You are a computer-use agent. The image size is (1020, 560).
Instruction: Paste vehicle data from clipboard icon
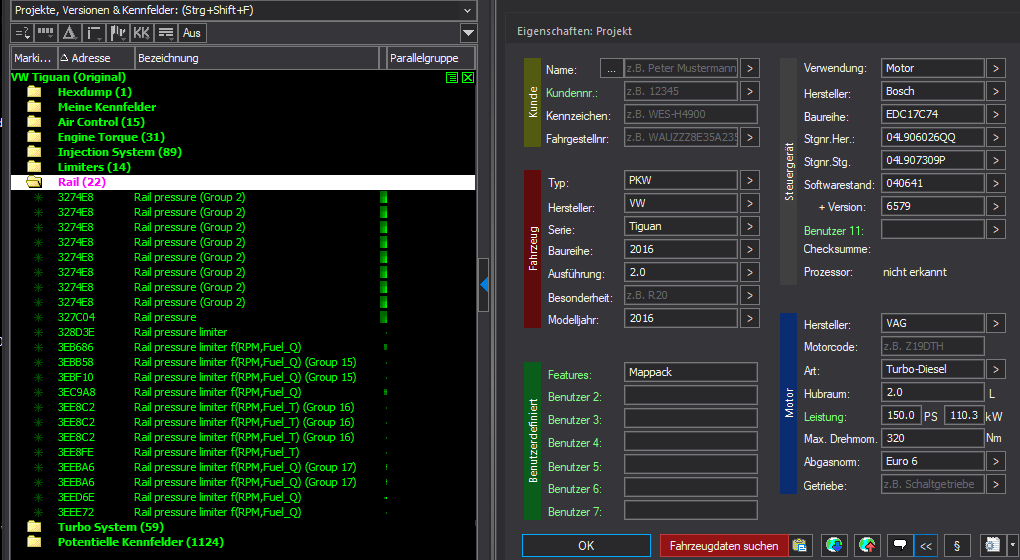pos(799,546)
